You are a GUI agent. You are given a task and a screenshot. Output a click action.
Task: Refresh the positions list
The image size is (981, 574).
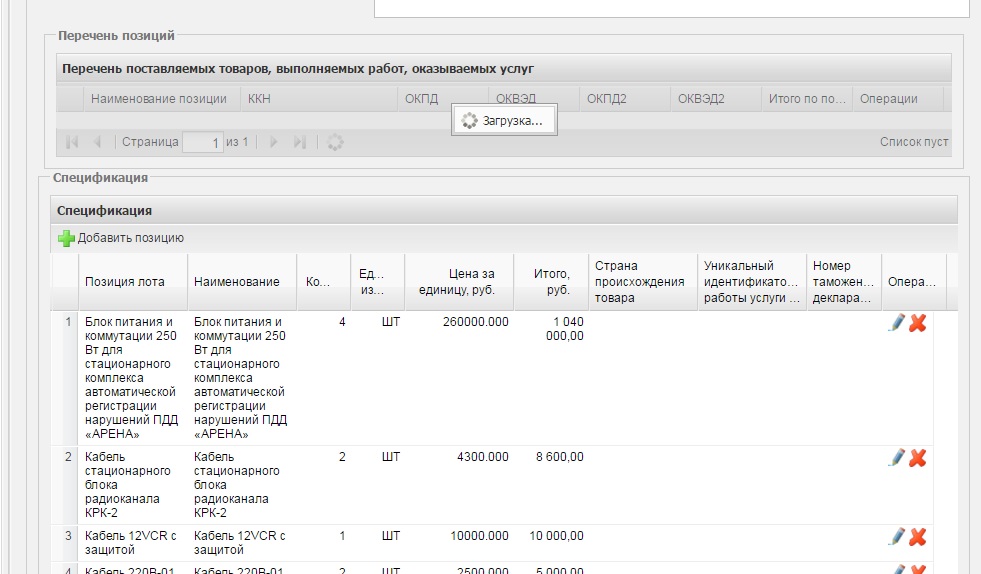point(335,142)
